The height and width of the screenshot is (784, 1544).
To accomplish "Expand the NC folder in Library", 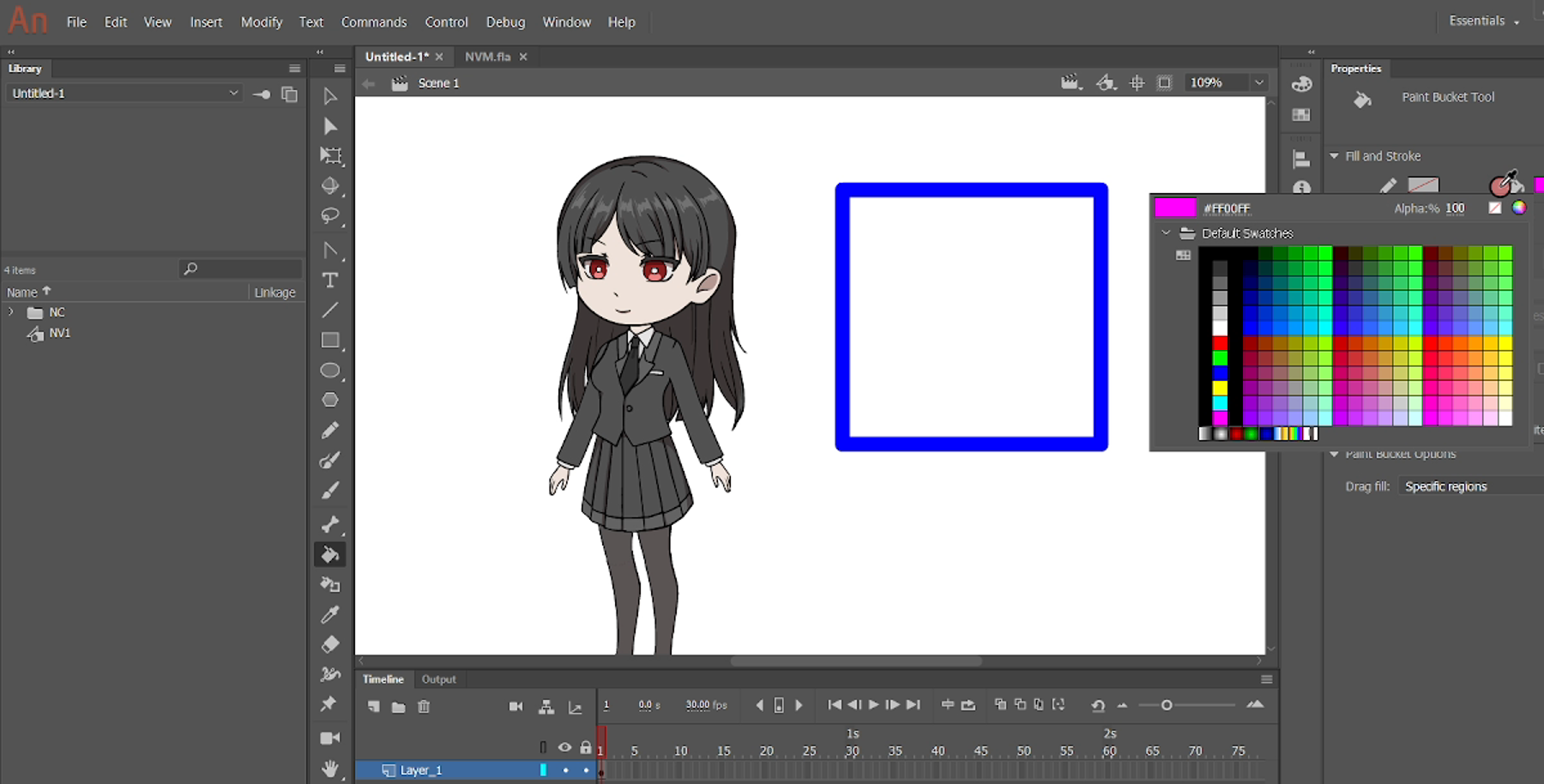I will (x=11, y=312).
